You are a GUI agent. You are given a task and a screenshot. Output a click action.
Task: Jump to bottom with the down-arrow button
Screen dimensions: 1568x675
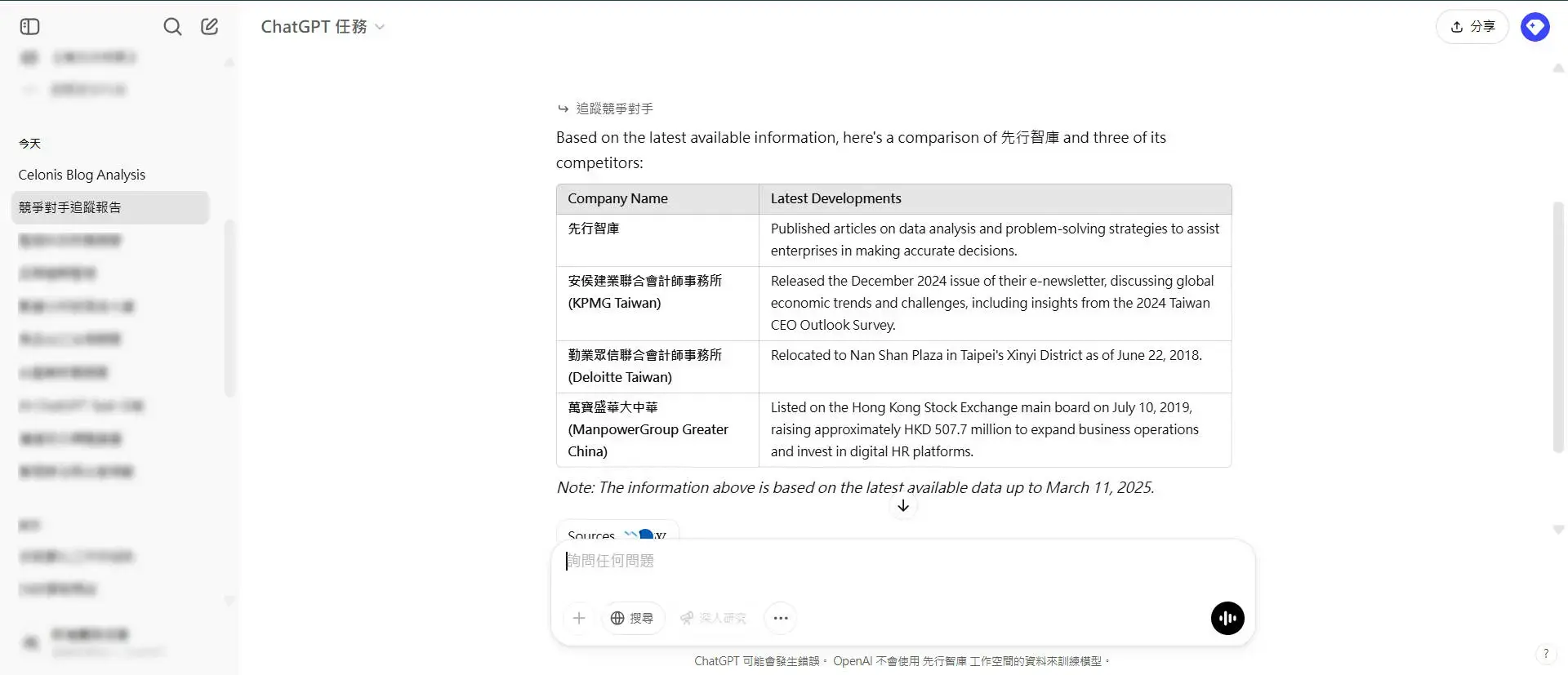tap(903, 506)
